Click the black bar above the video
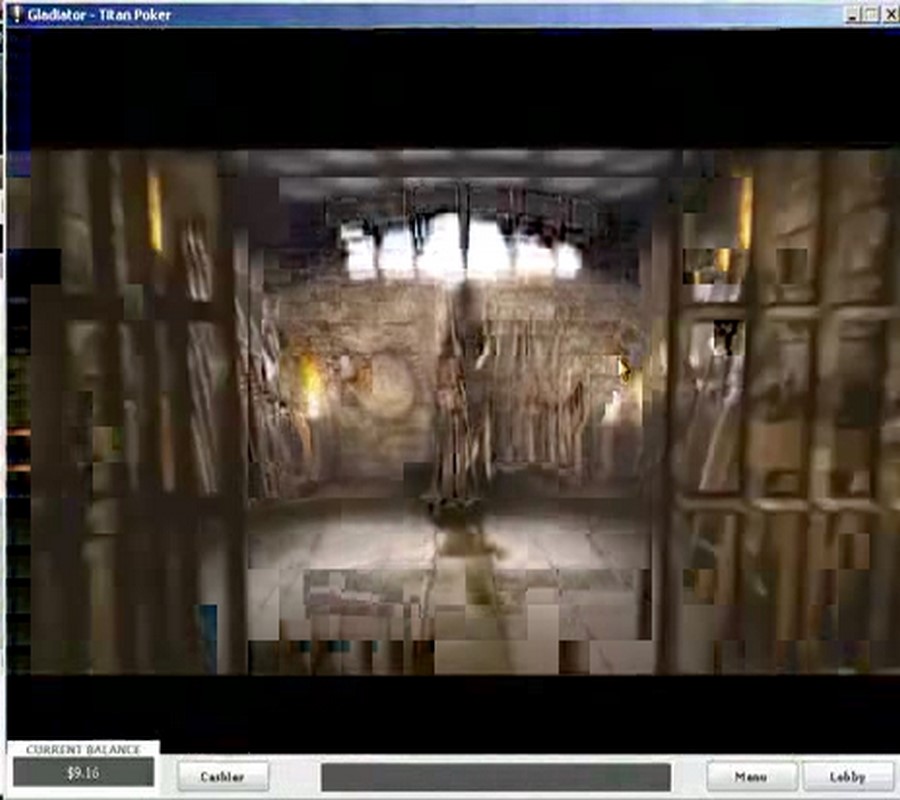The height and width of the screenshot is (800, 900). pos(450,90)
